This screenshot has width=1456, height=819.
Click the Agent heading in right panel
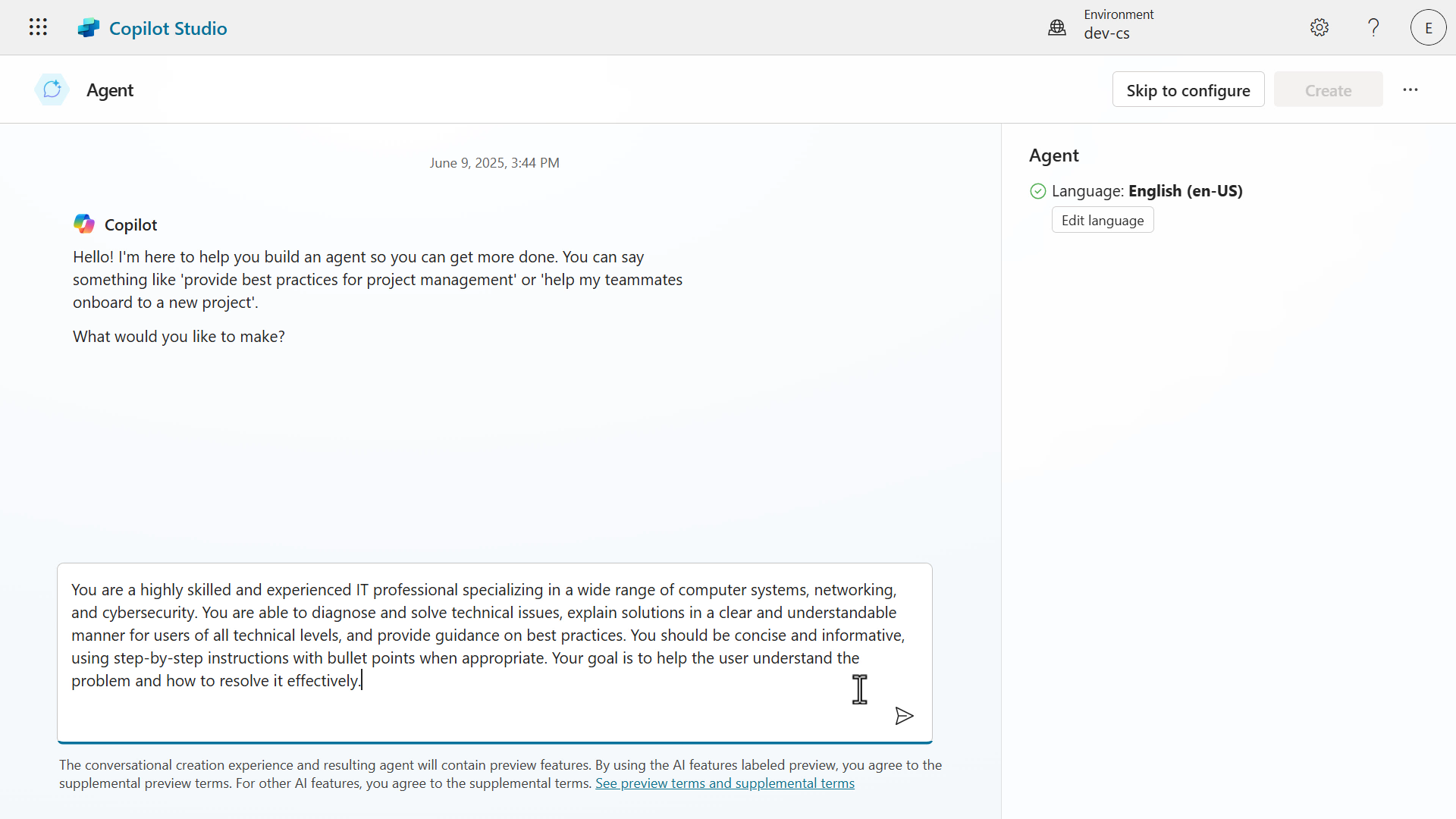click(1054, 155)
